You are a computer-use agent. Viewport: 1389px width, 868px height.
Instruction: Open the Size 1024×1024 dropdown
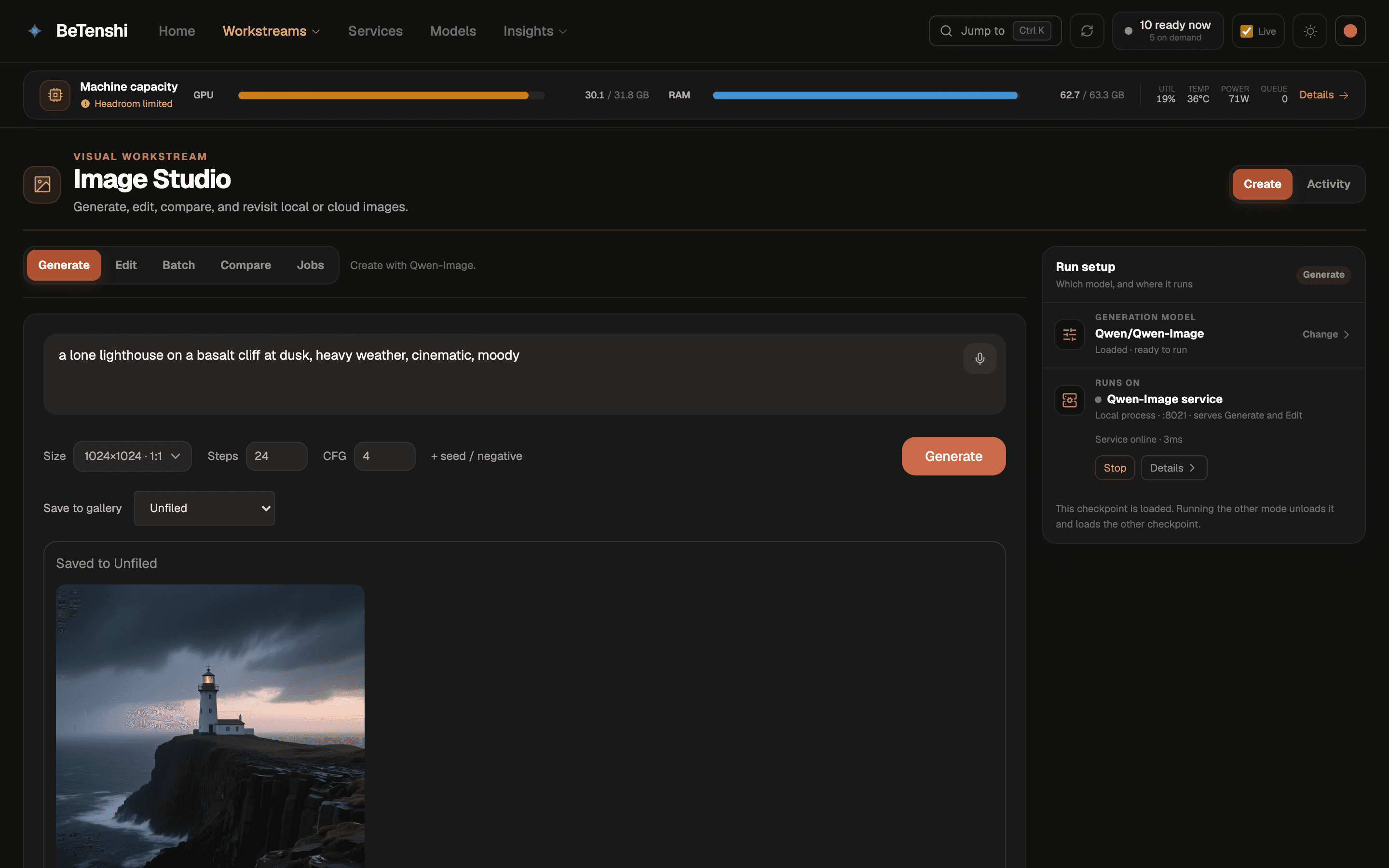pos(133,456)
